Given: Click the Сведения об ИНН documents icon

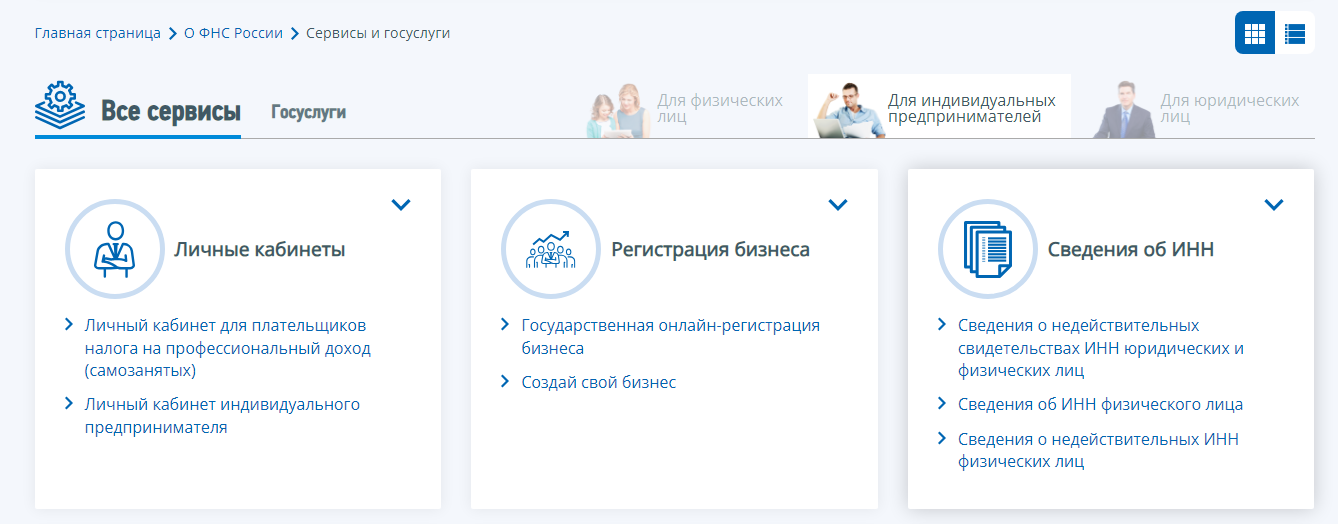Looking at the screenshot, I should pyautogui.click(x=986, y=249).
